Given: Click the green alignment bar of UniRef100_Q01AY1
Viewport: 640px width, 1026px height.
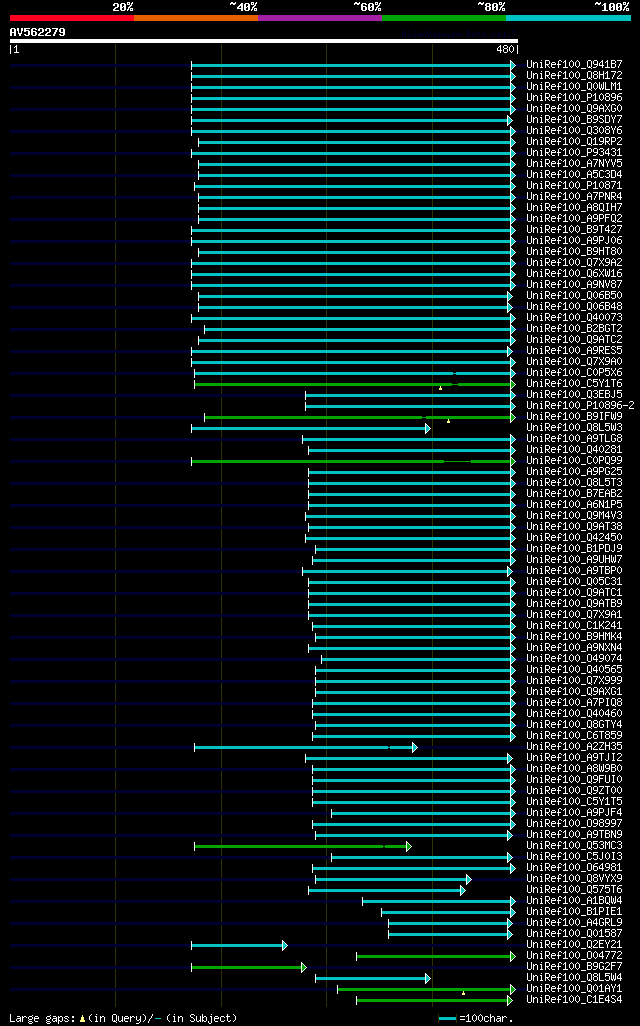Looking at the screenshot, I should tap(426, 989).
